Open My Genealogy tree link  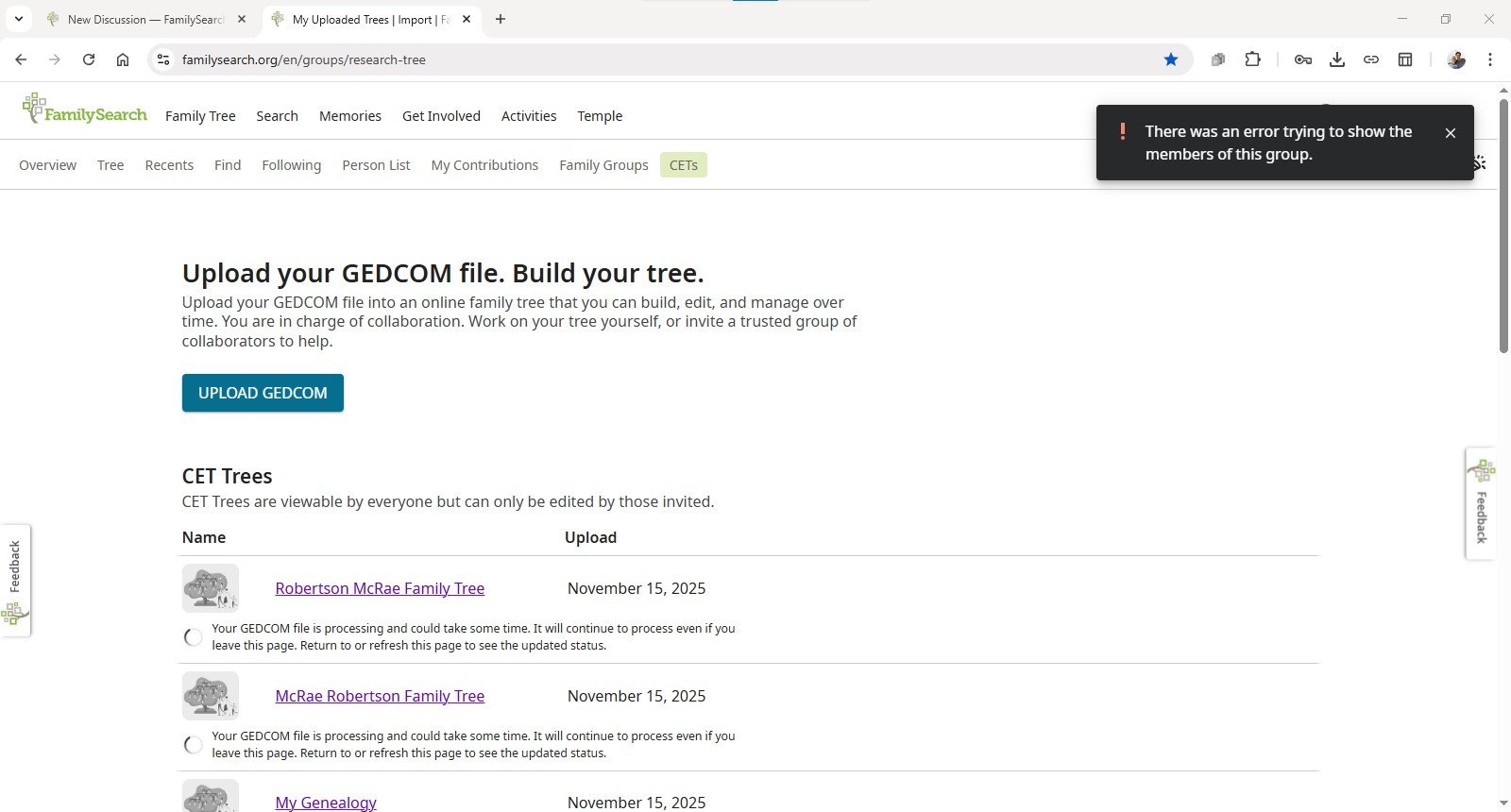click(326, 803)
